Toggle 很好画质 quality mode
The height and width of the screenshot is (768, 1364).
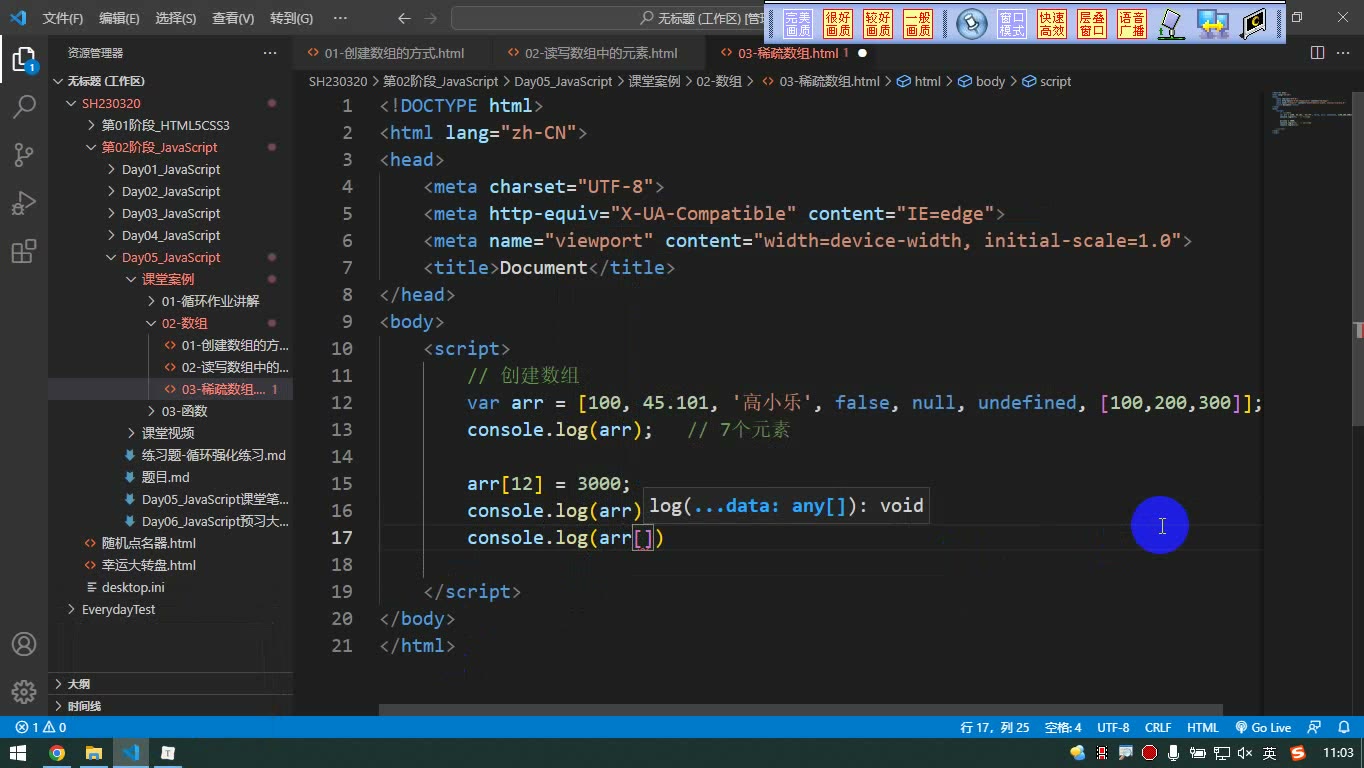point(838,24)
